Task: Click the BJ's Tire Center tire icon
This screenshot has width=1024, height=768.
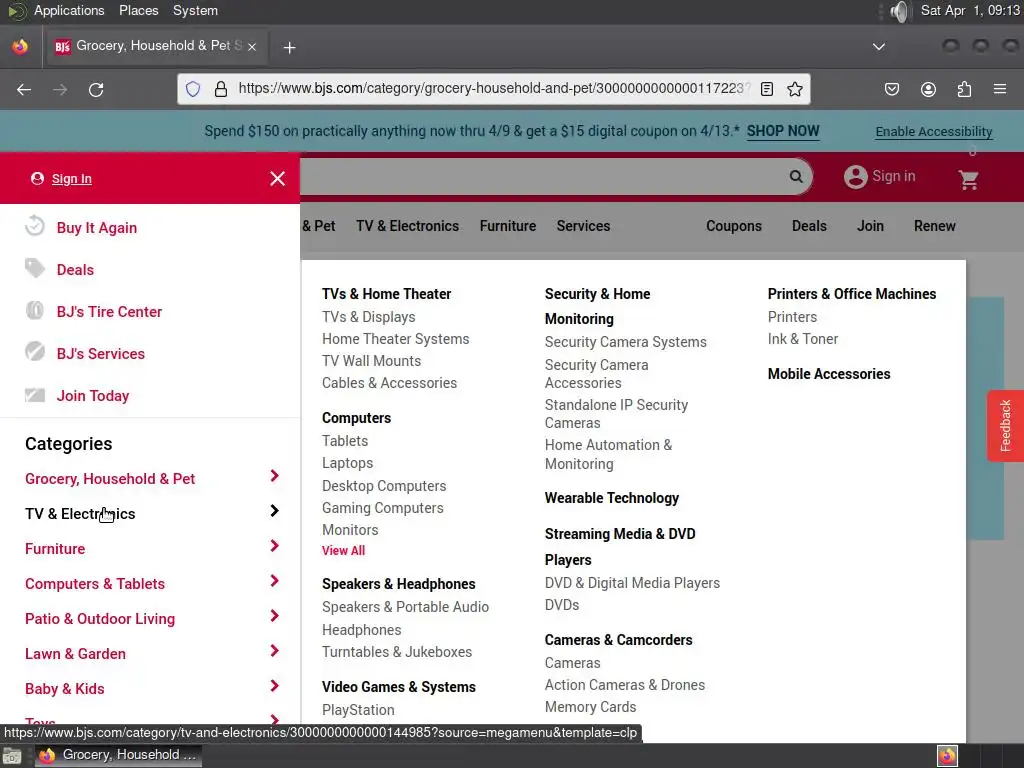Action: (35, 310)
